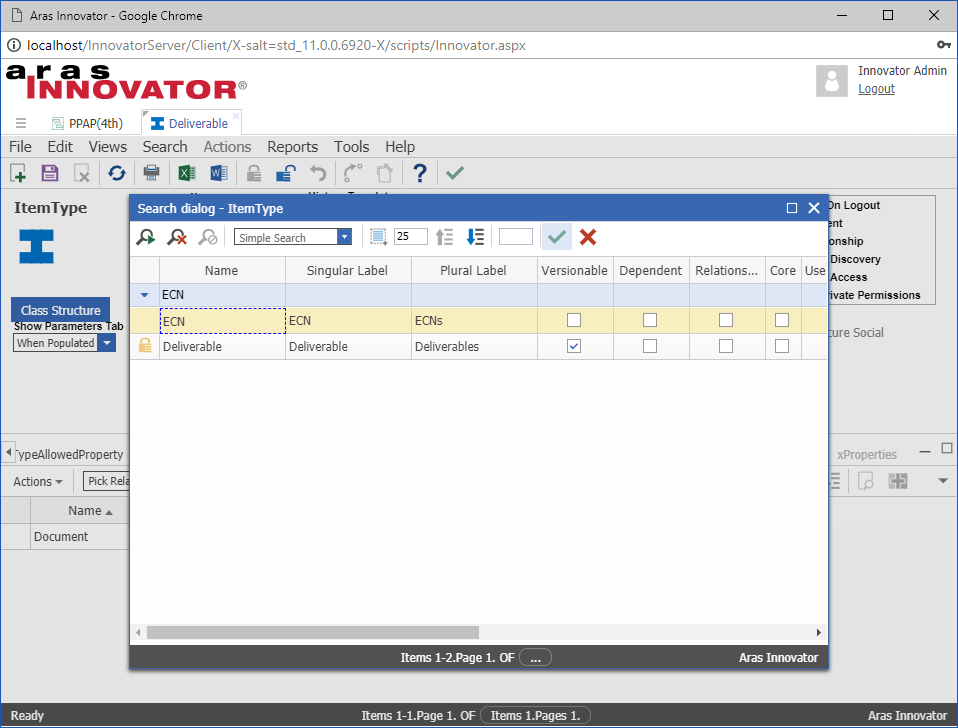Check the Versionable checkbox on the ECN row

574,319
